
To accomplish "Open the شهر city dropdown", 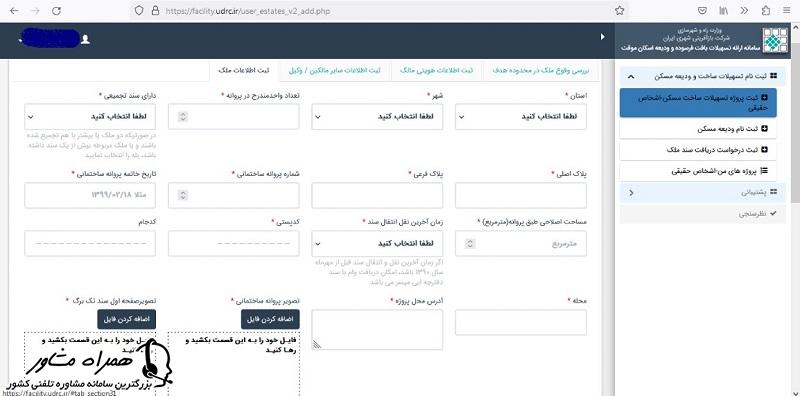I will click(377, 116).
